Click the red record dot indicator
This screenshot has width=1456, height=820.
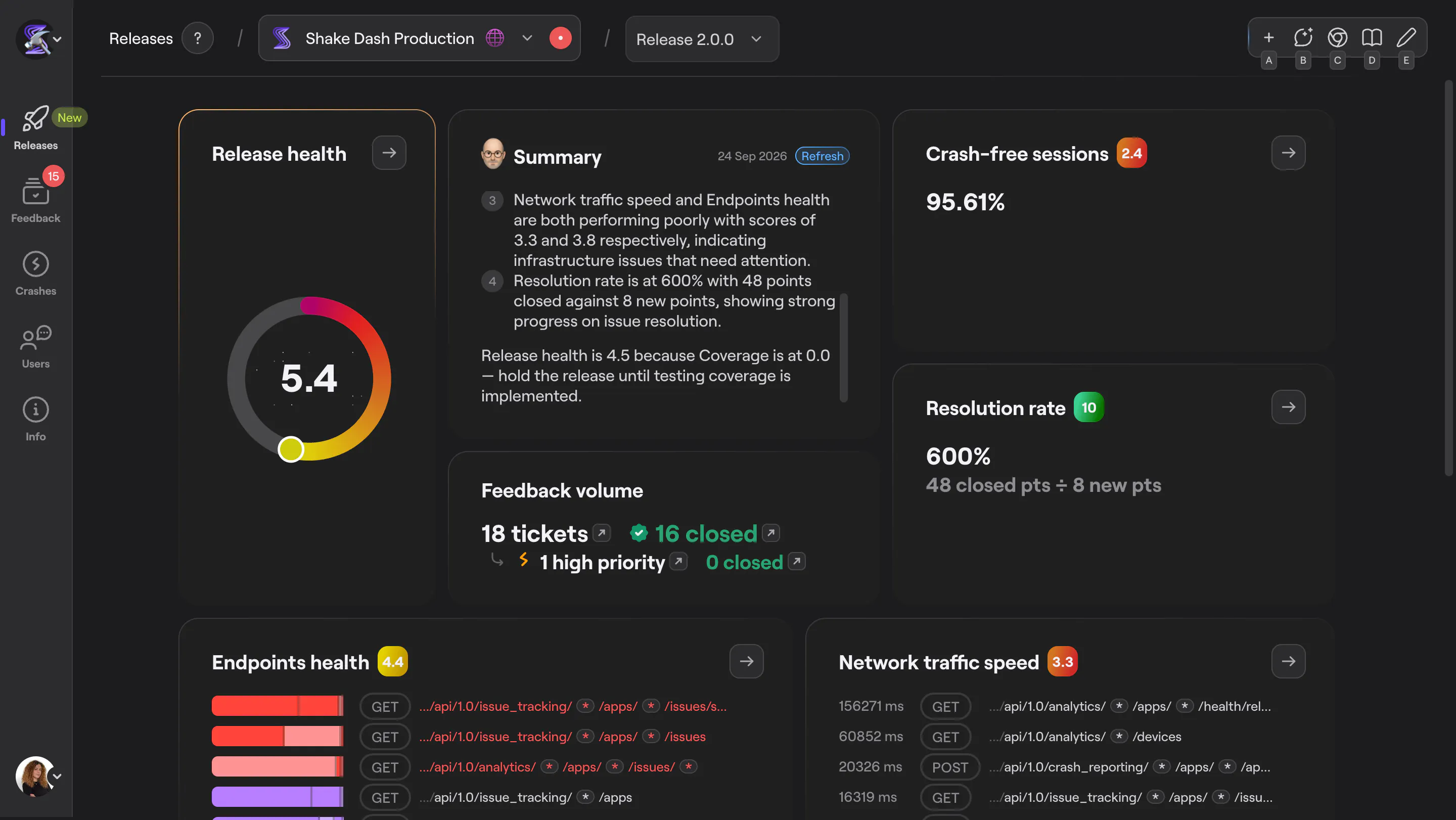pos(560,38)
